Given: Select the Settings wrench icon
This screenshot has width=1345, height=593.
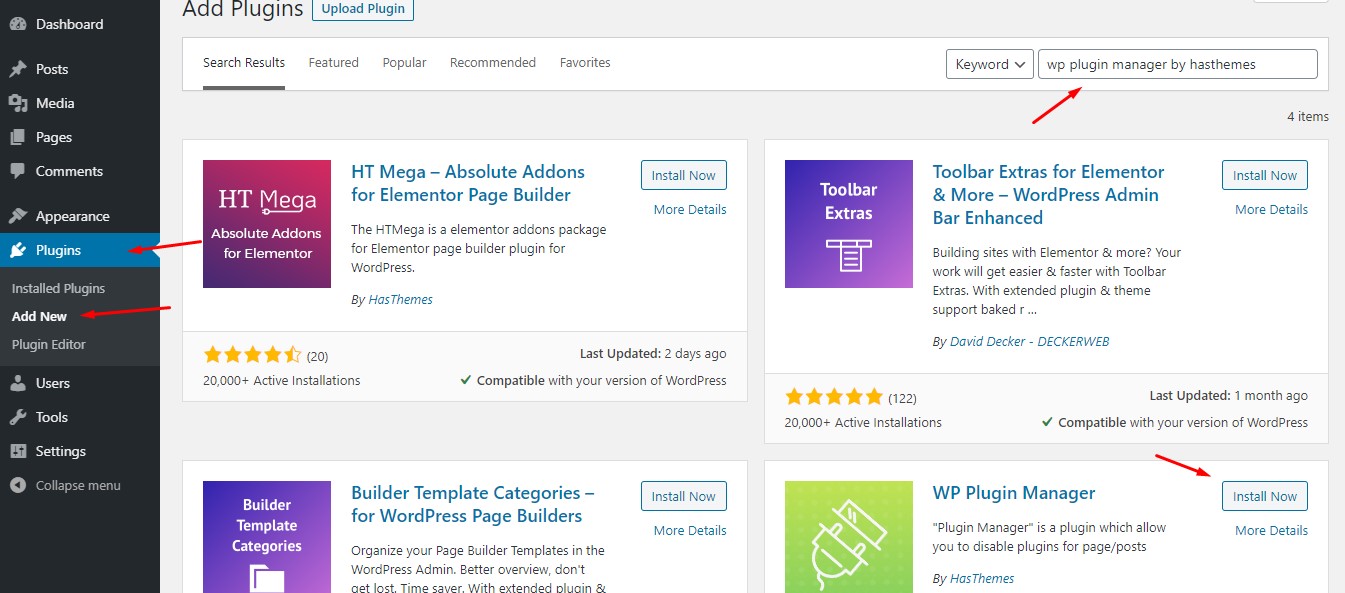Looking at the screenshot, I should (x=17, y=450).
